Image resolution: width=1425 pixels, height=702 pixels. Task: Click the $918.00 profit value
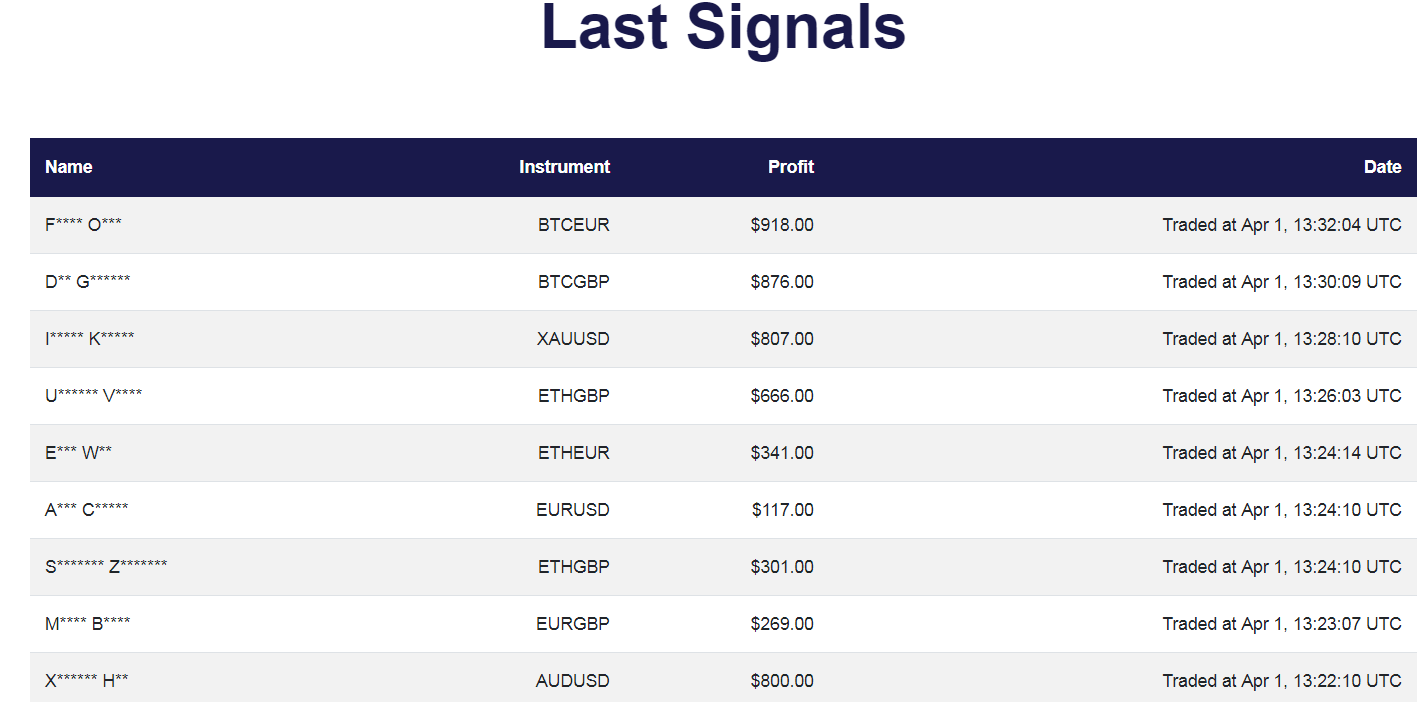click(782, 225)
